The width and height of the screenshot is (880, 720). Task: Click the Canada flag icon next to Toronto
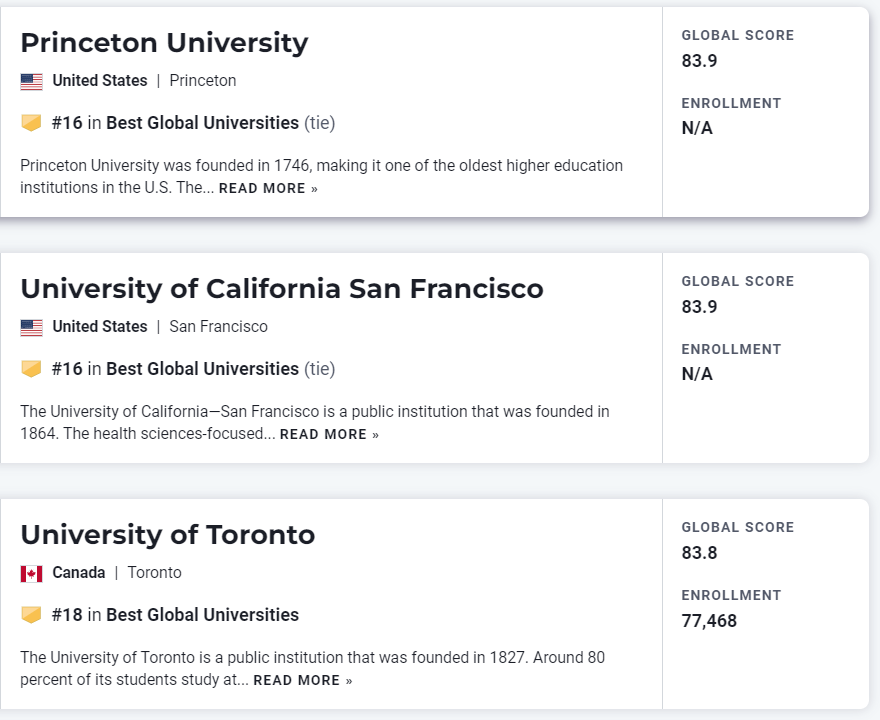tap(31, 573)
